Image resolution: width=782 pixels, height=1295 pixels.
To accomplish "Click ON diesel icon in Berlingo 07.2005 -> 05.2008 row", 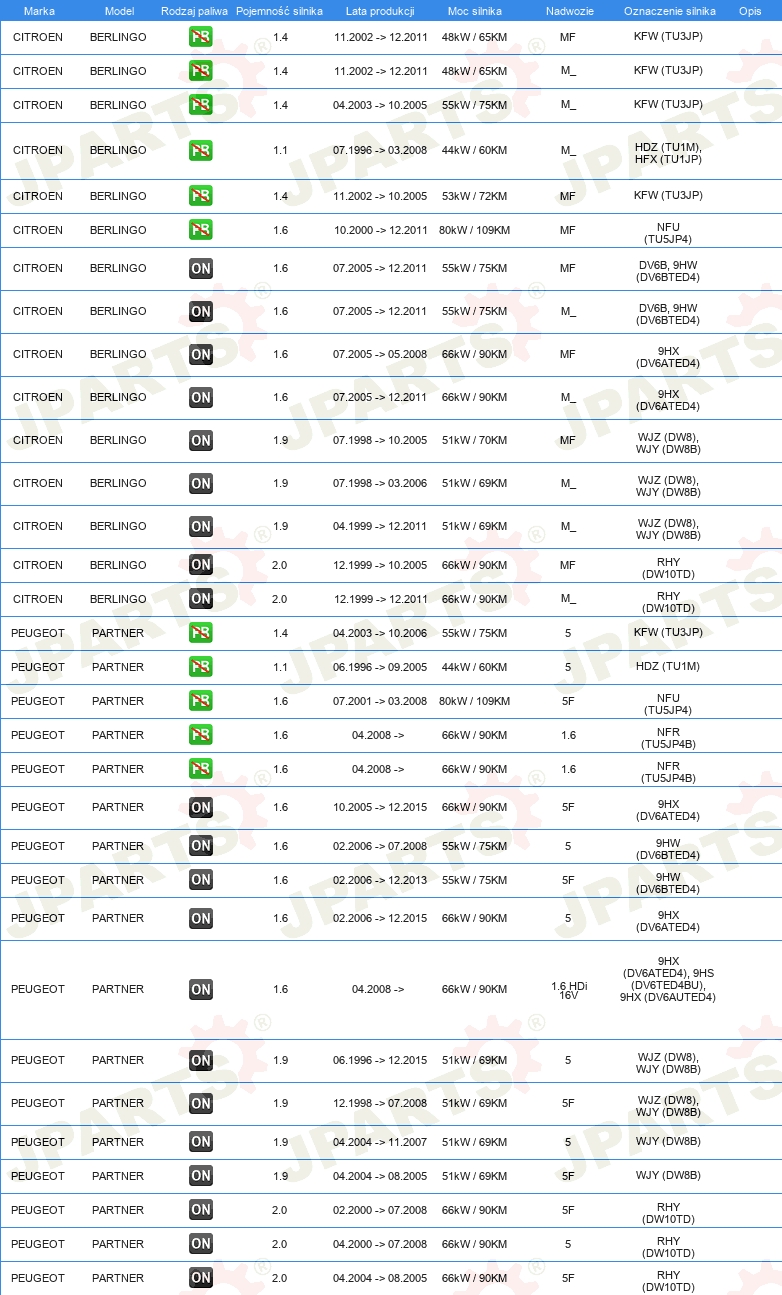I will [x=201, y=354].
